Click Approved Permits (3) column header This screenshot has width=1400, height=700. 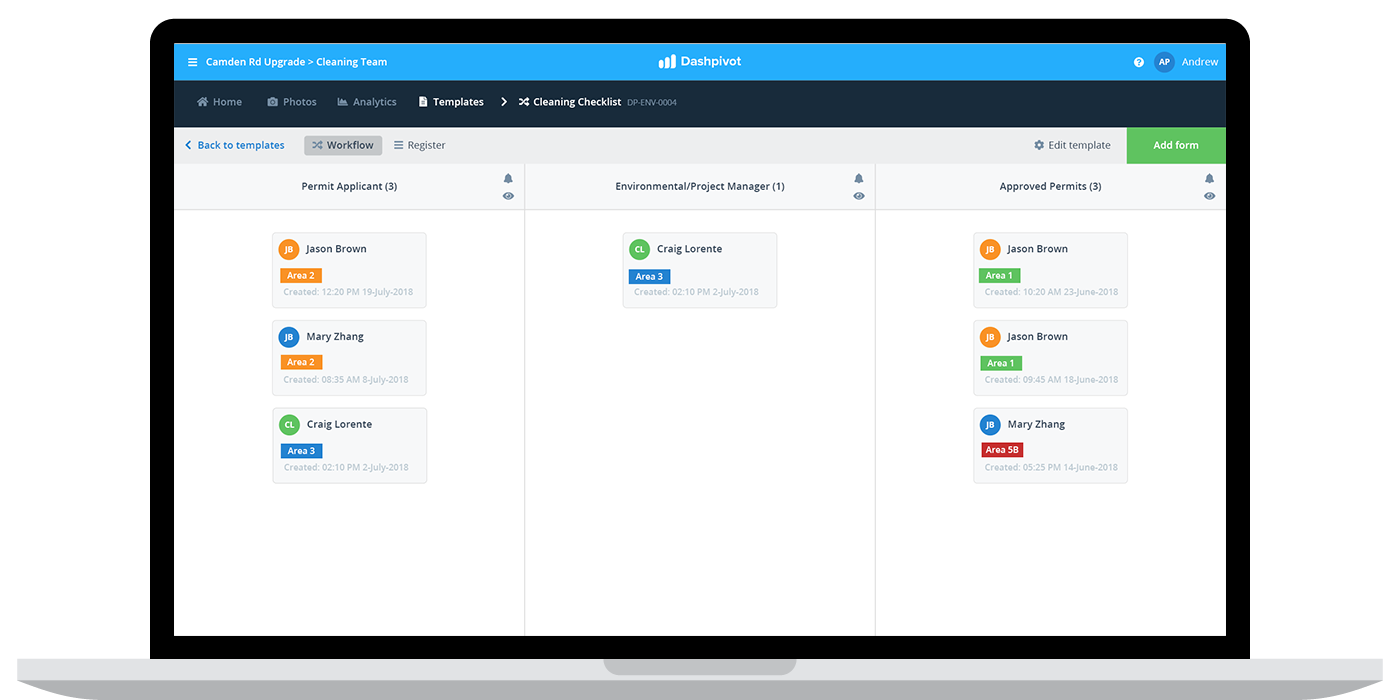coord(1050,187)
